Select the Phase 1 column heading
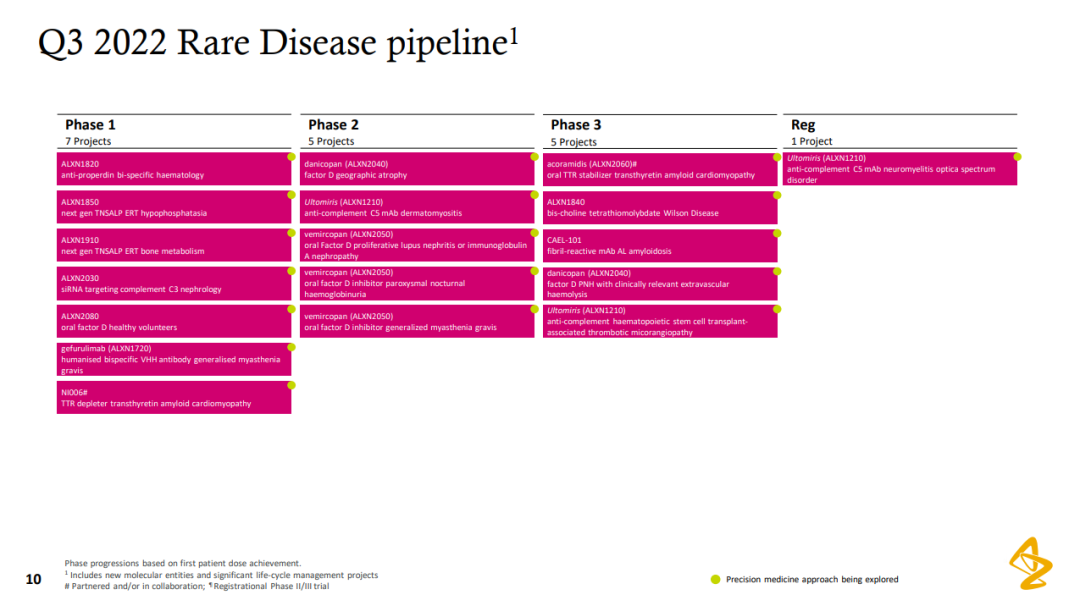This screenshot has height=606, width=1080. (90, 125)
